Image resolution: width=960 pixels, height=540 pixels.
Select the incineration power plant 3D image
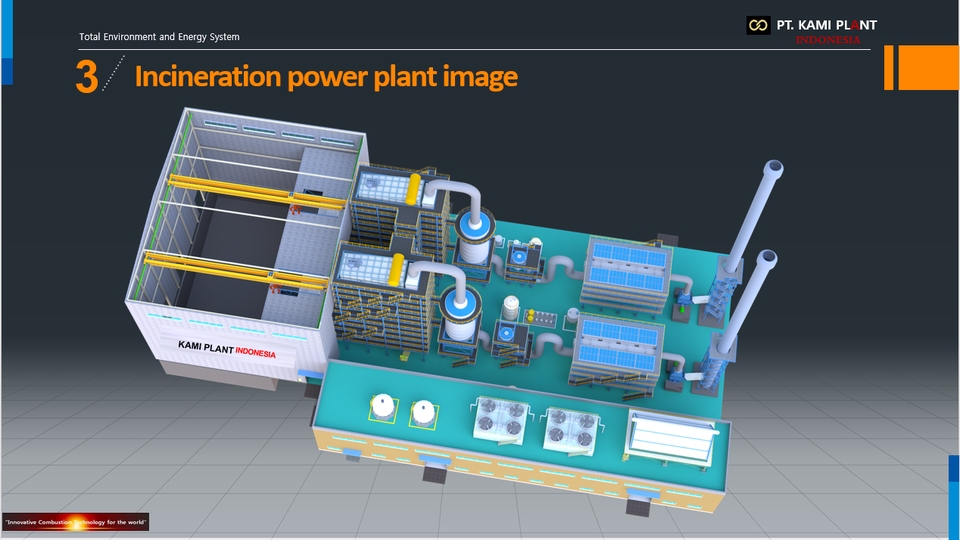point(453,312)
